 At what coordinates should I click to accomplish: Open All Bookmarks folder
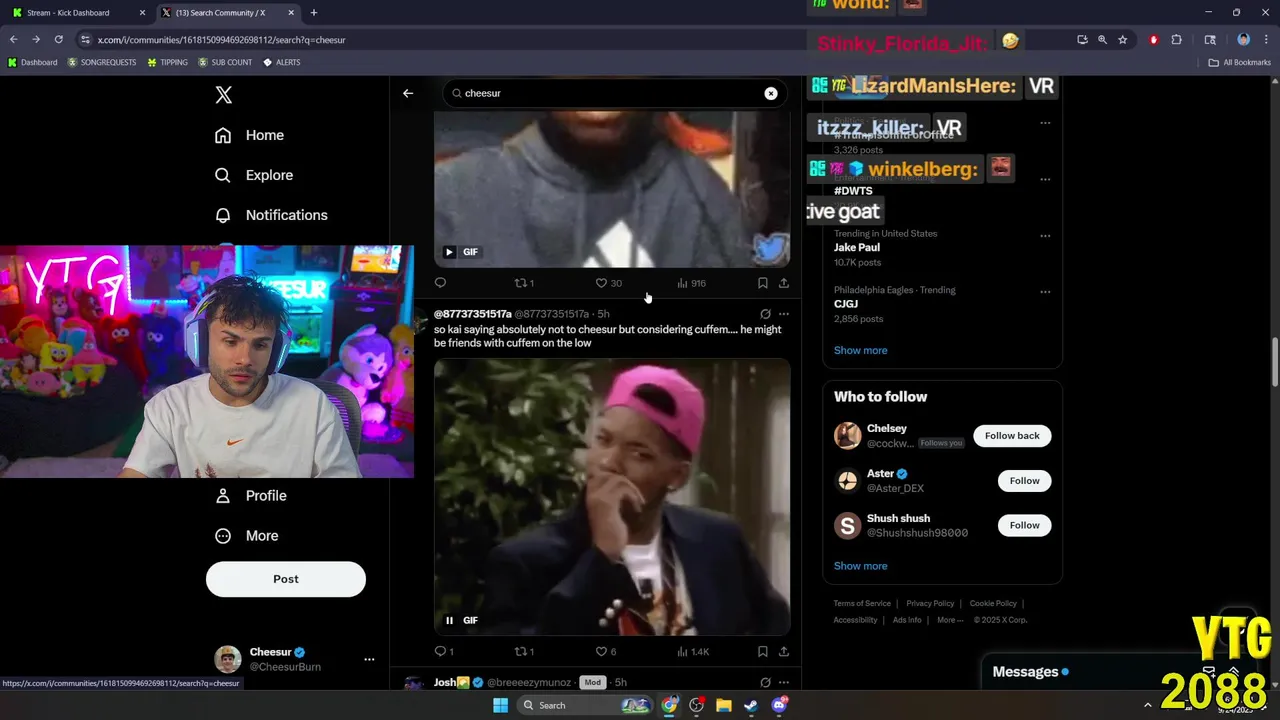[x=1240, y=62]
